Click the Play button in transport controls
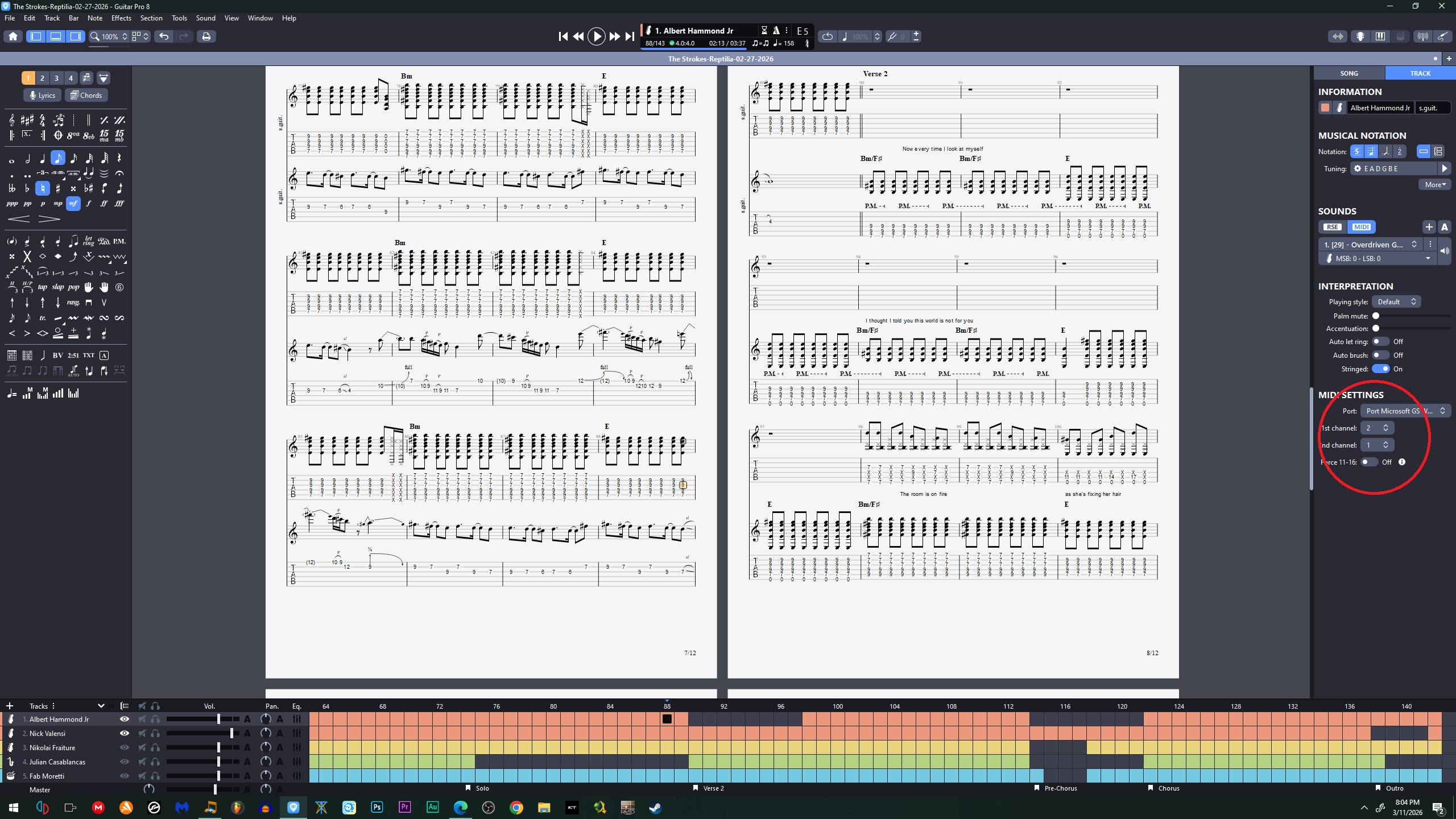The image size is (1456, 819). click(x=596, y=36)
